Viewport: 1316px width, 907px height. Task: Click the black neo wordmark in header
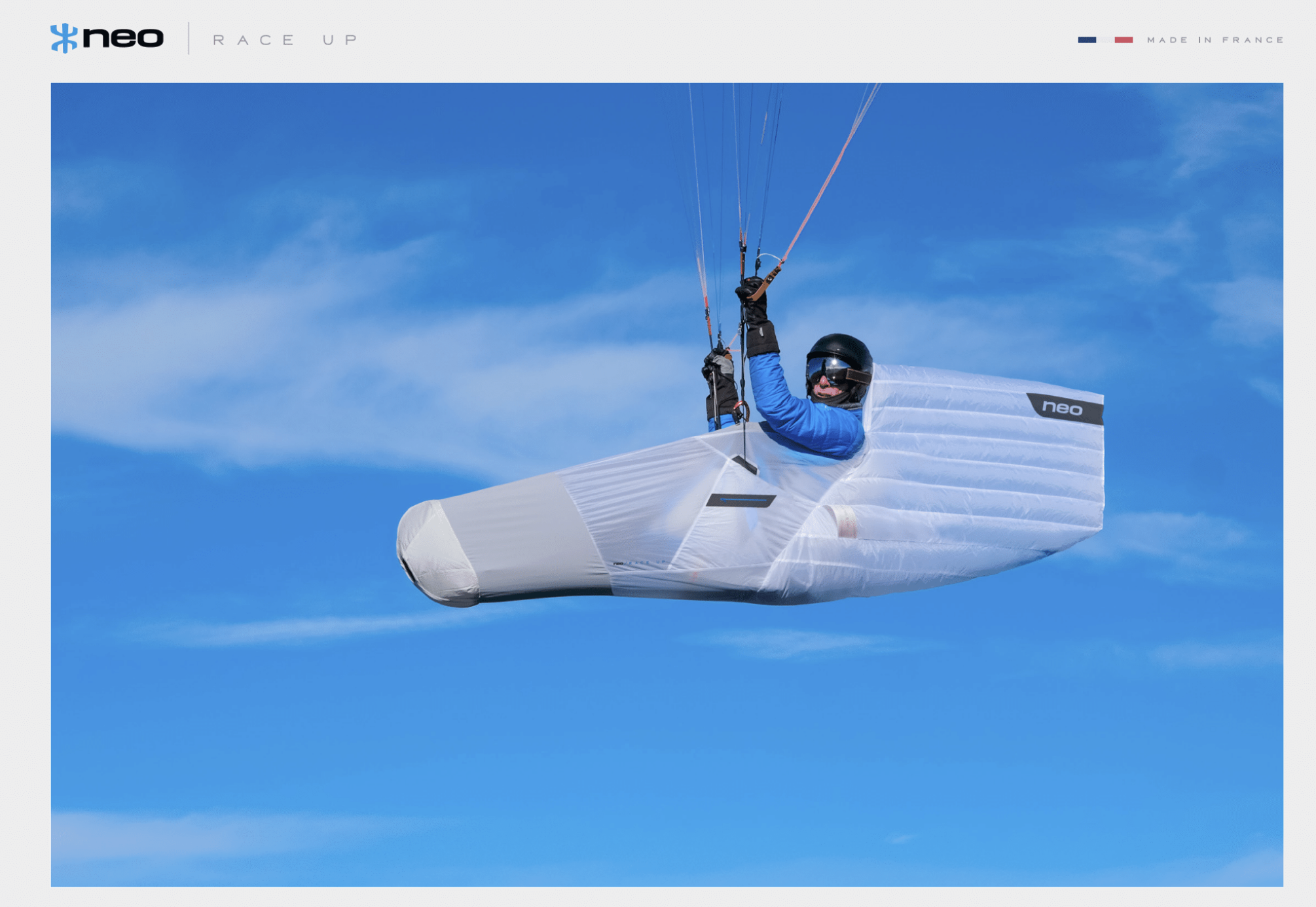[x=124, y=37]
